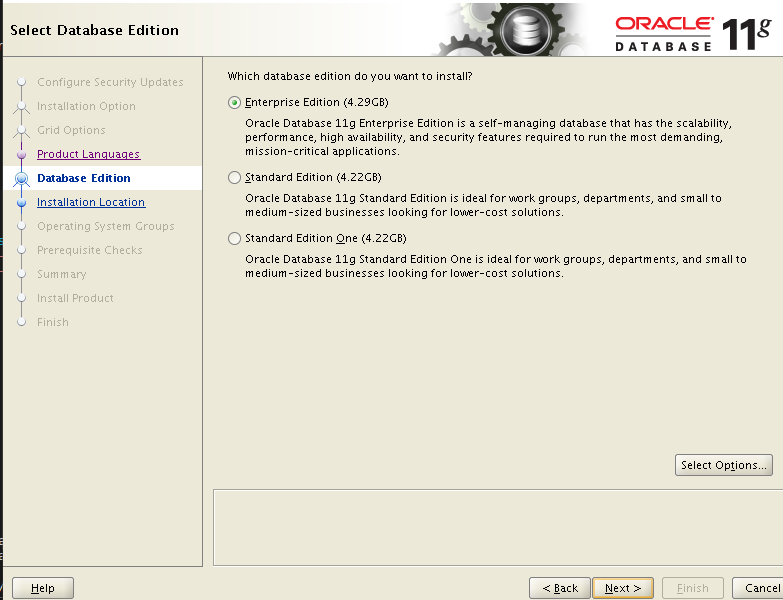Viewport: 783px width, 600px height.
Task: Click the Oracle Database 11g logo
Action: (x=694, y=33)
